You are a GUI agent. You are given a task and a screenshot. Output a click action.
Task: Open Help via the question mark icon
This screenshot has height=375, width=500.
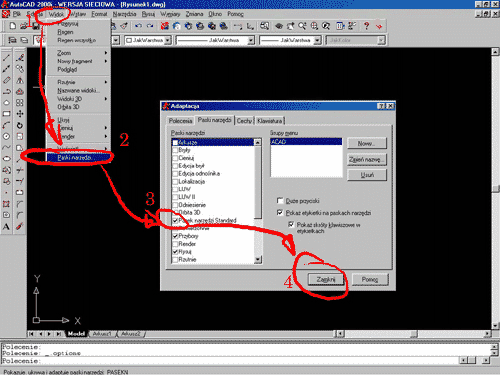(366, 26)
